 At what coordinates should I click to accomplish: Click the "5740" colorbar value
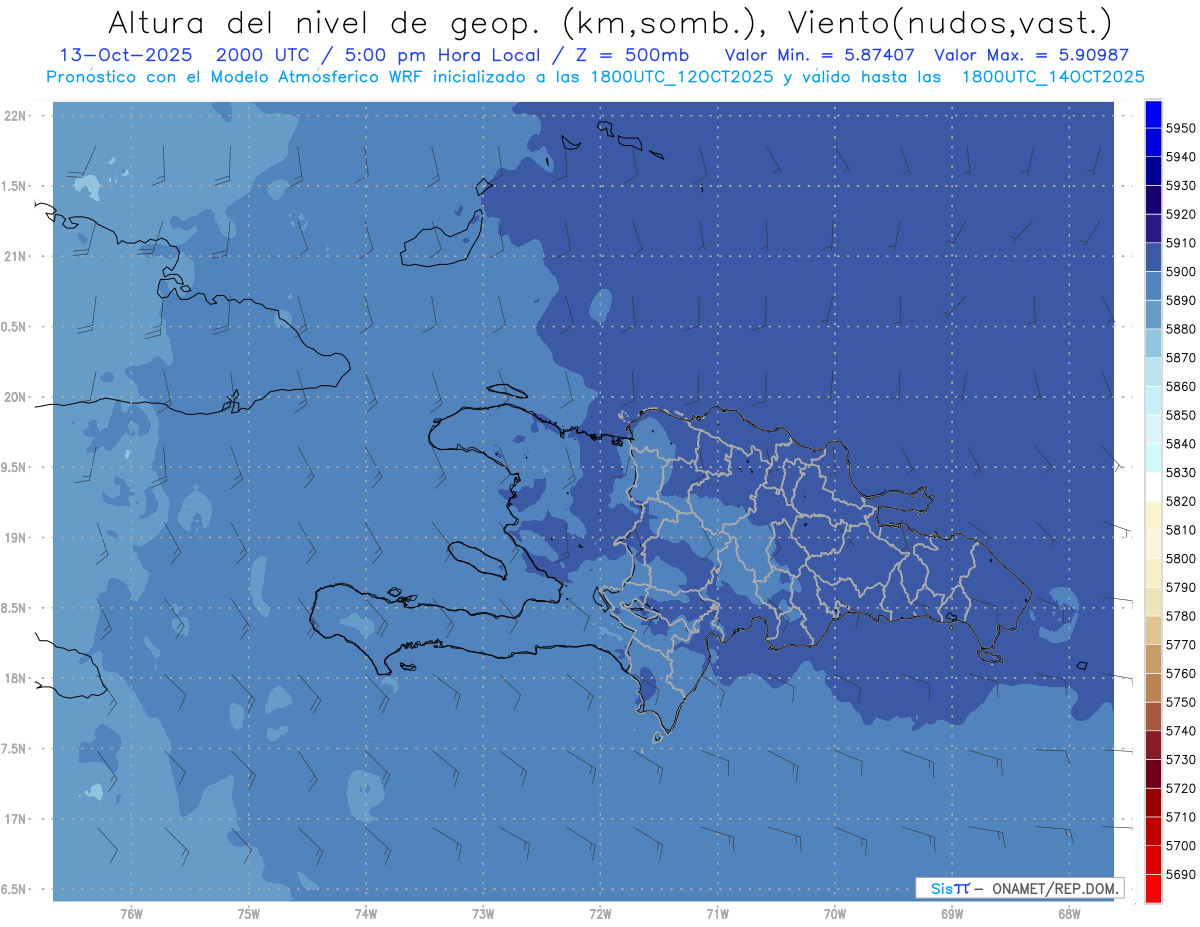coord(1181,731)
